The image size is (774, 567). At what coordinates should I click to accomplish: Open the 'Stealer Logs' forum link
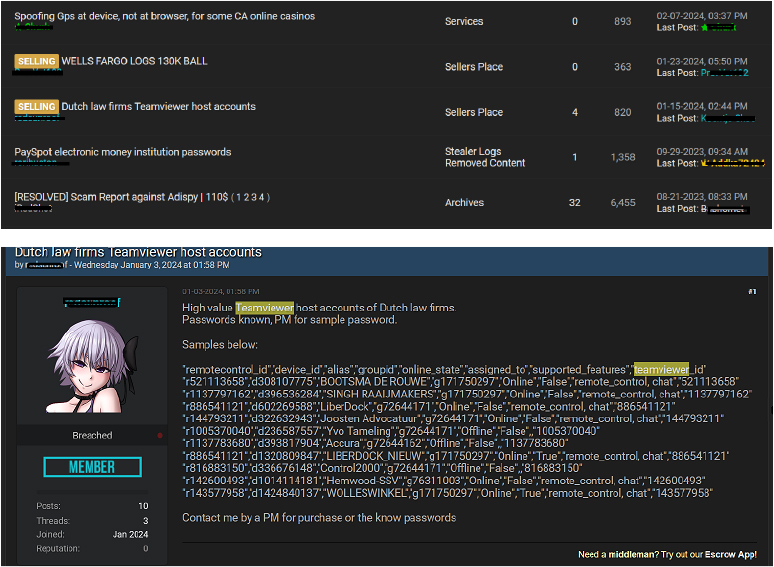pyautogui.click(x=473, y=151)
